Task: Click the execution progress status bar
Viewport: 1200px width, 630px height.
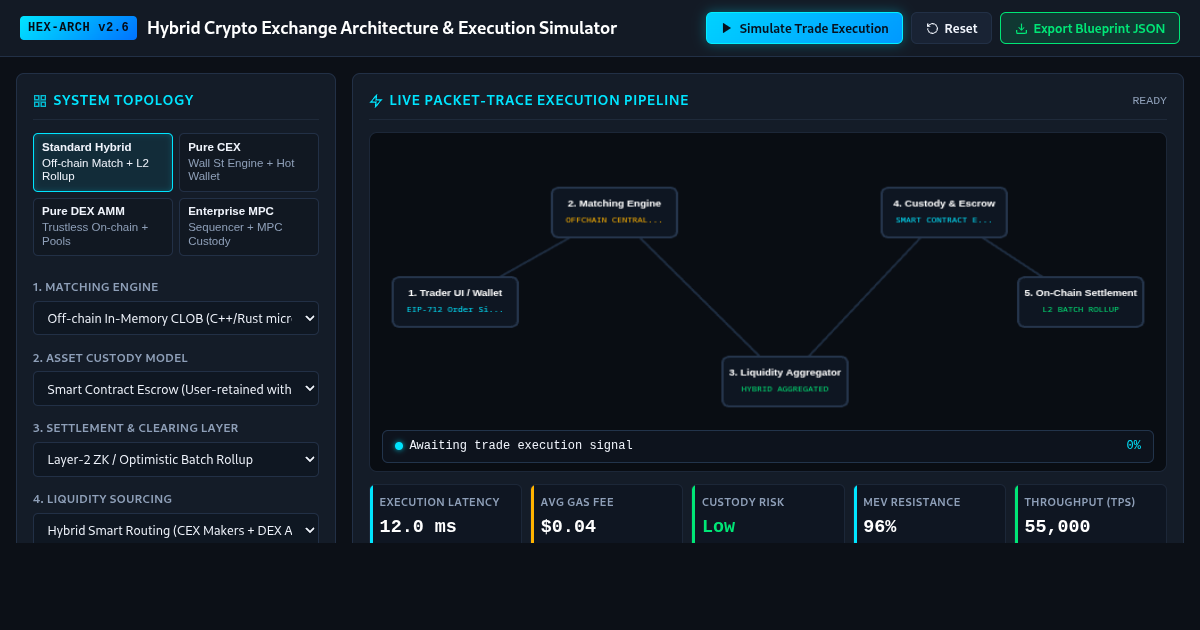Action: pyautogui.click(x=768, y=446)
